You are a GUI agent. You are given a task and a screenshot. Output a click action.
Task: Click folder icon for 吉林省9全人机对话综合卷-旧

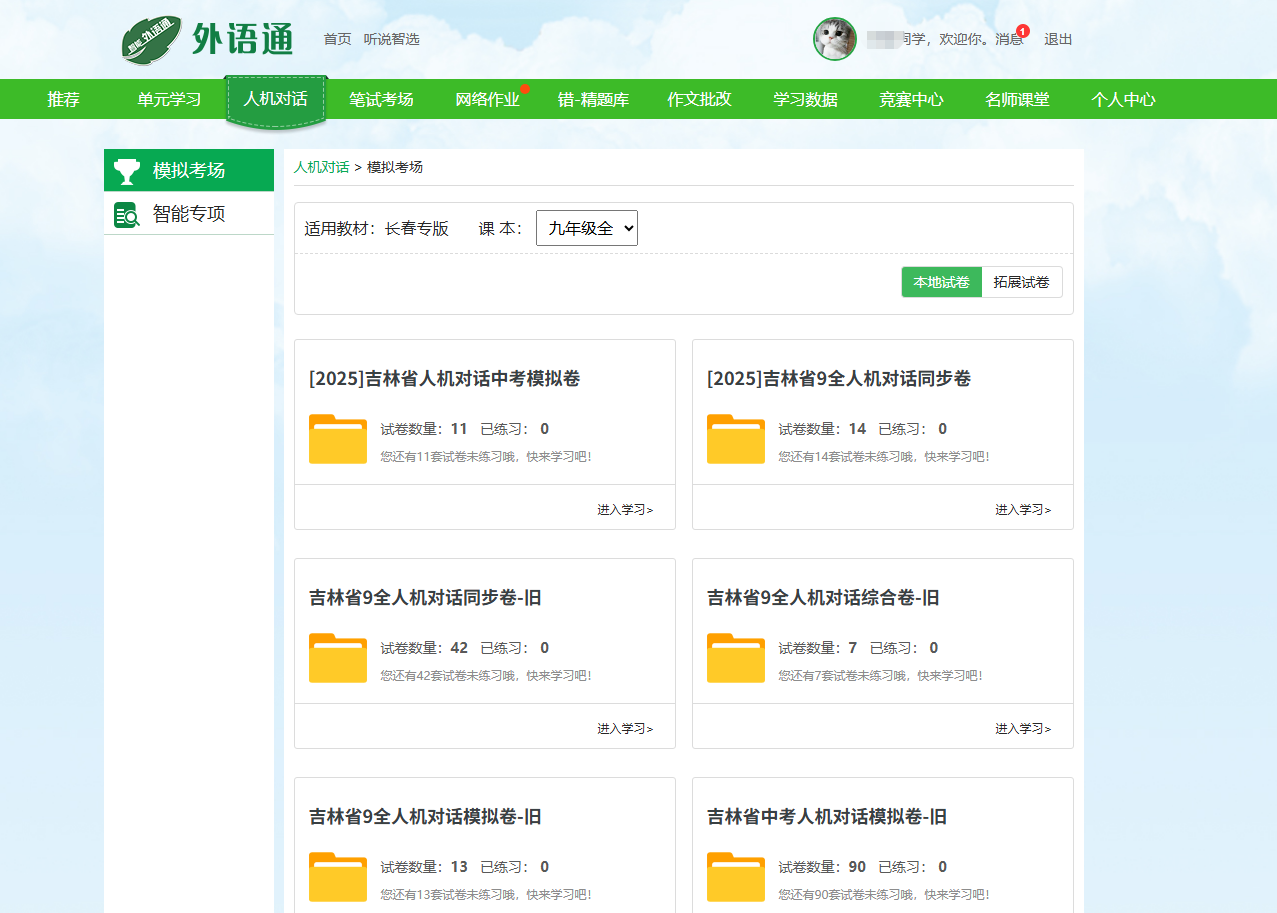735,658
